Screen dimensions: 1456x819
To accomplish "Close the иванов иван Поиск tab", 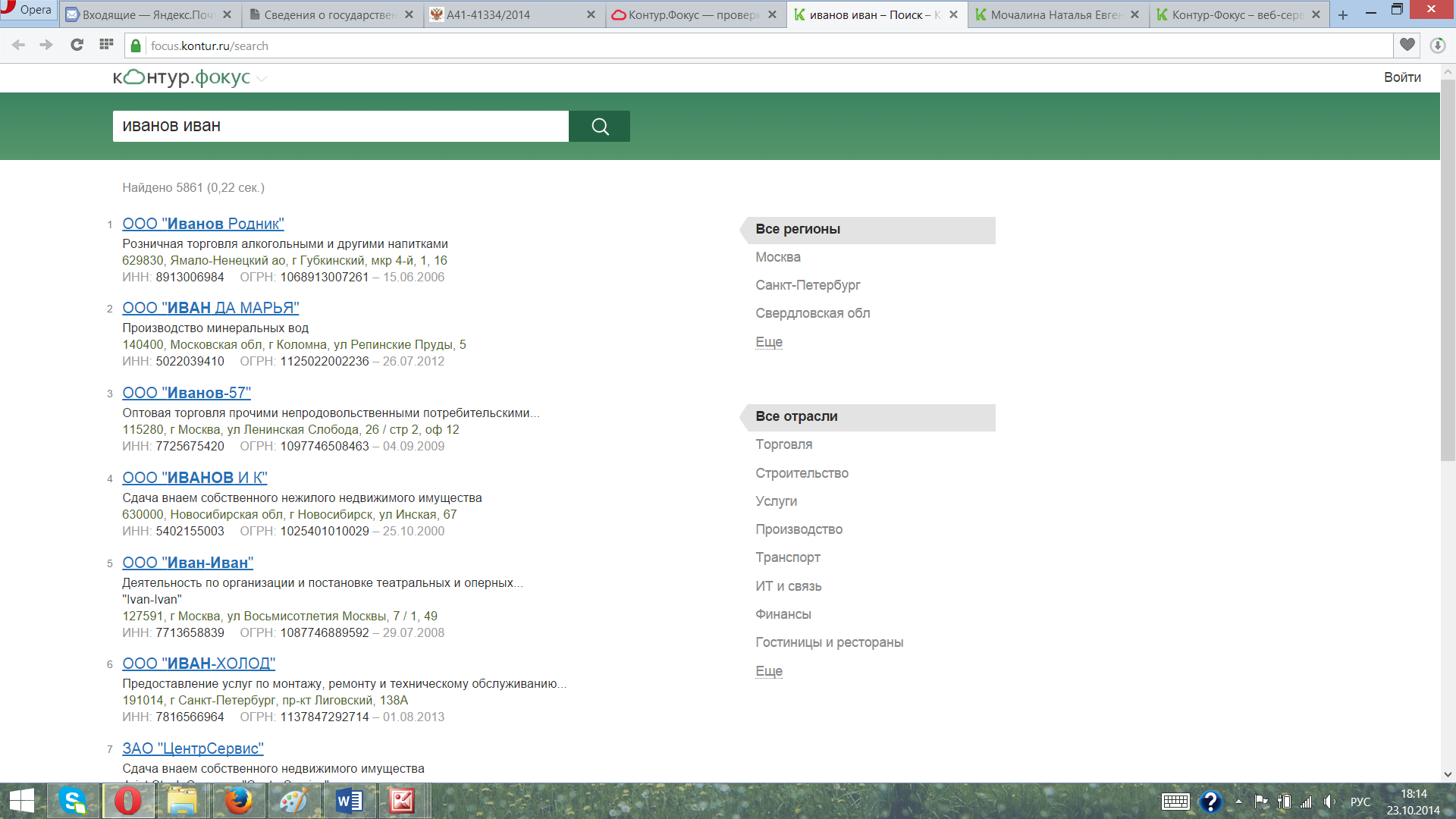I will (x=953, y=15).
